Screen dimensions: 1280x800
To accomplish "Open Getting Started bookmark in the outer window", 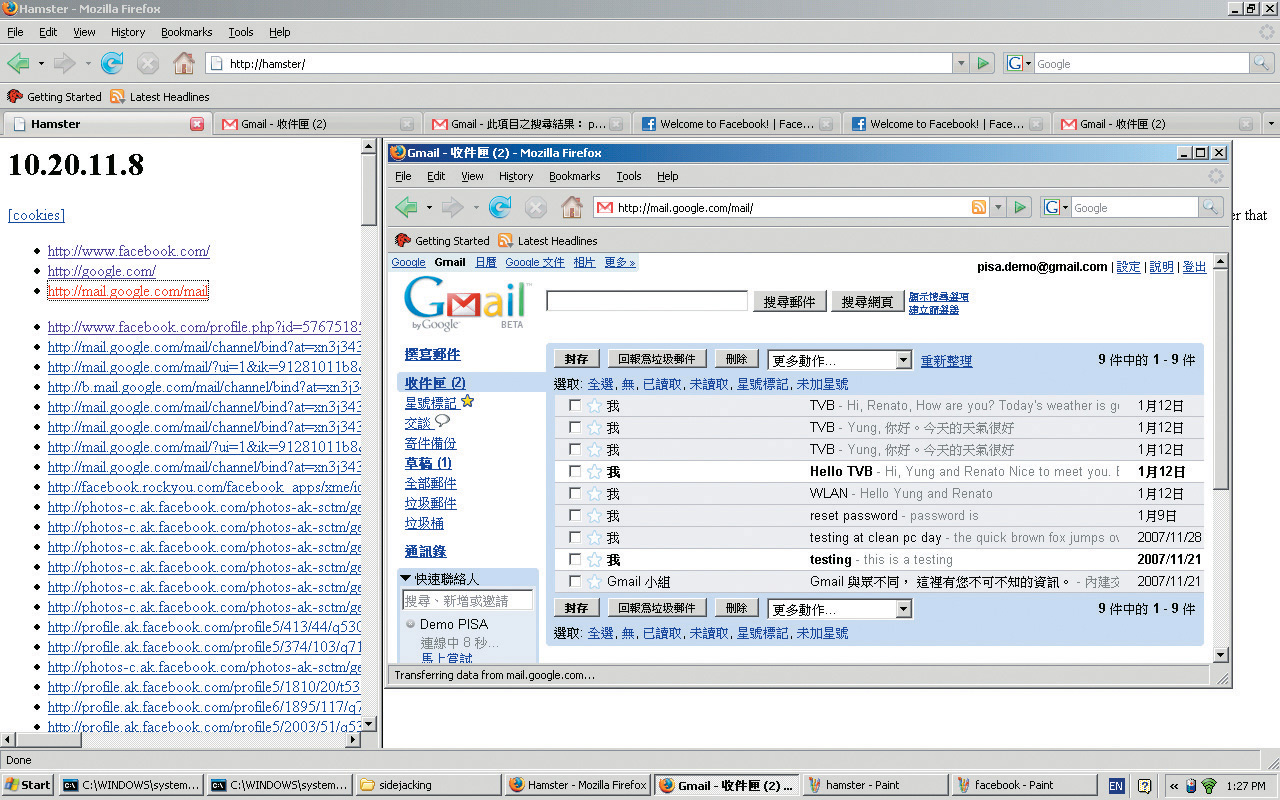I will (55, 97).
